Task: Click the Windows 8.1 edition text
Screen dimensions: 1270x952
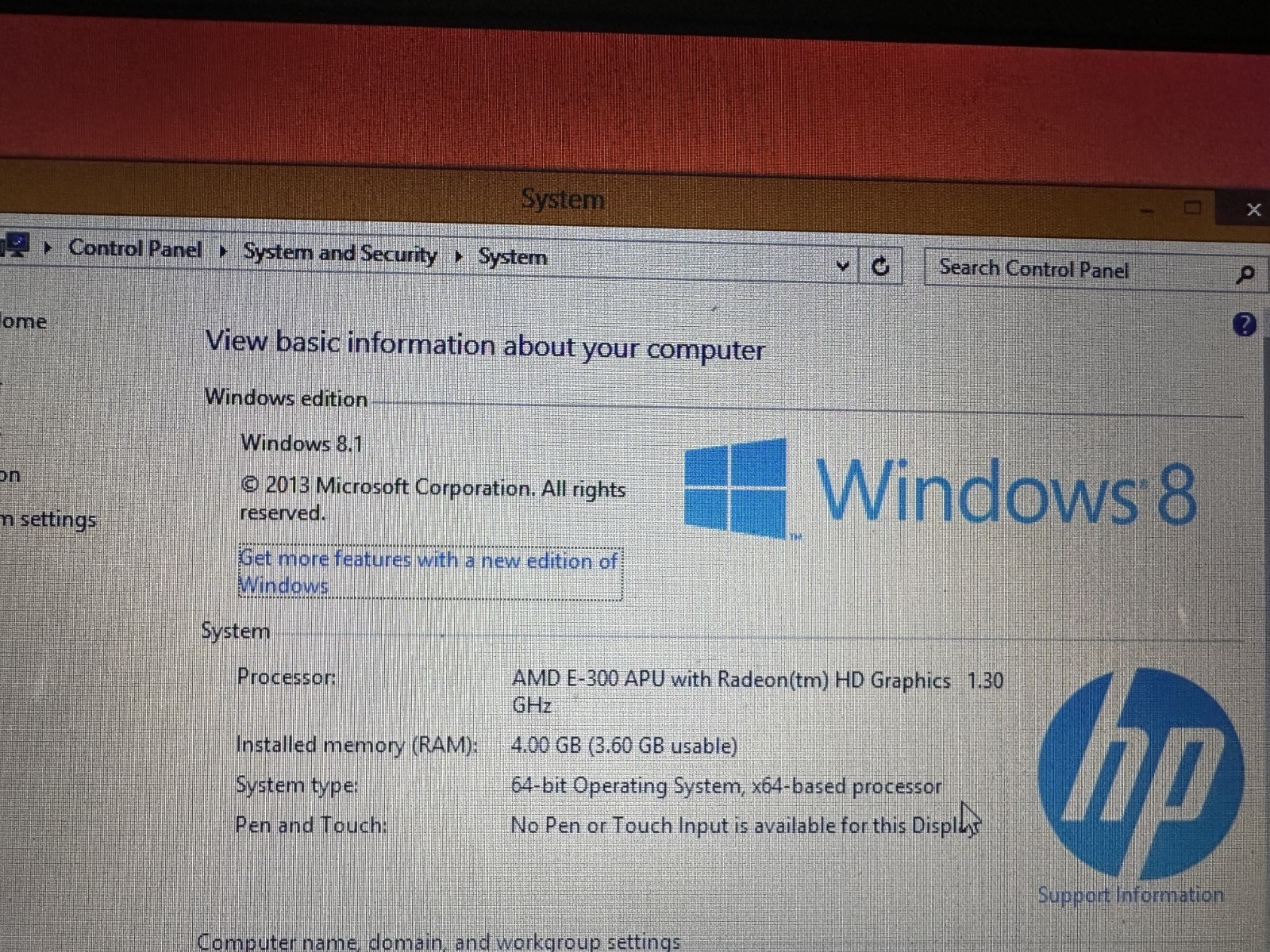Action: tap(302, 443)
